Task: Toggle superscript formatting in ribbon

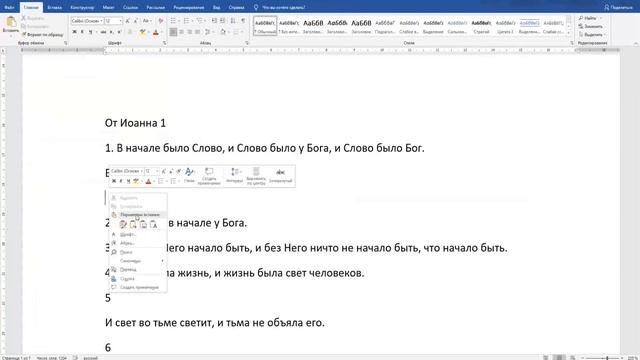Action: click(x=119, y=32)
